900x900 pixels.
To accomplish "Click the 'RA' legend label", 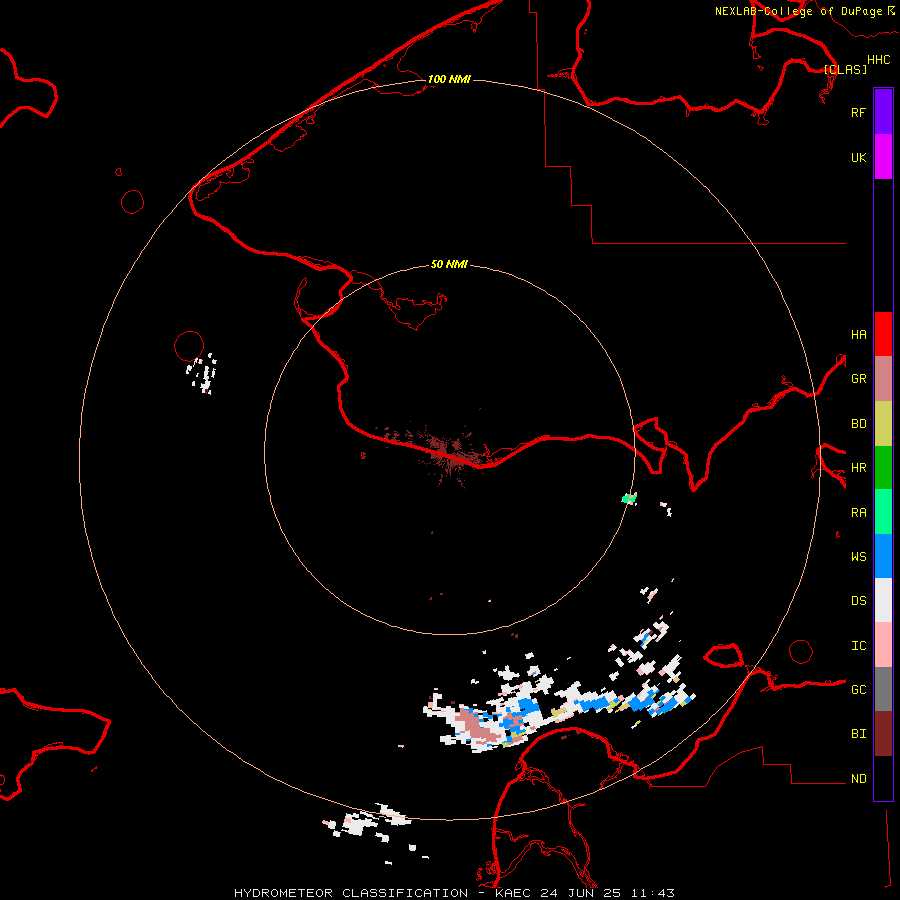I will 858,512.
